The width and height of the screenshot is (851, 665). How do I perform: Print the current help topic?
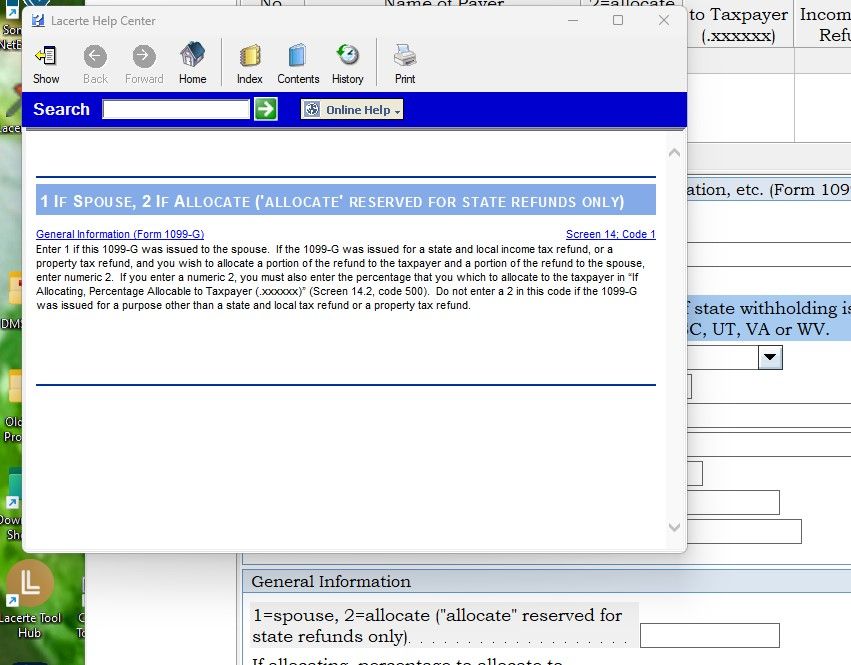click(x=405, y=63)
